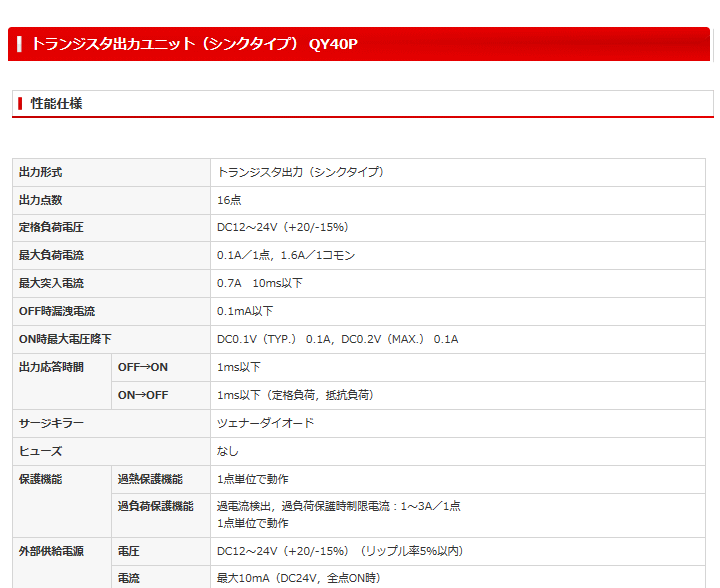
Task: Click the value '0.1mA以下'
Action: coord(245,311)
